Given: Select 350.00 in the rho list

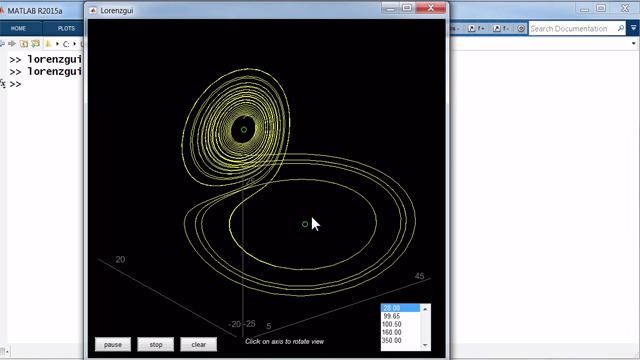Looking at the screenshot, I should pyautogui.click(x=400, y=340).
